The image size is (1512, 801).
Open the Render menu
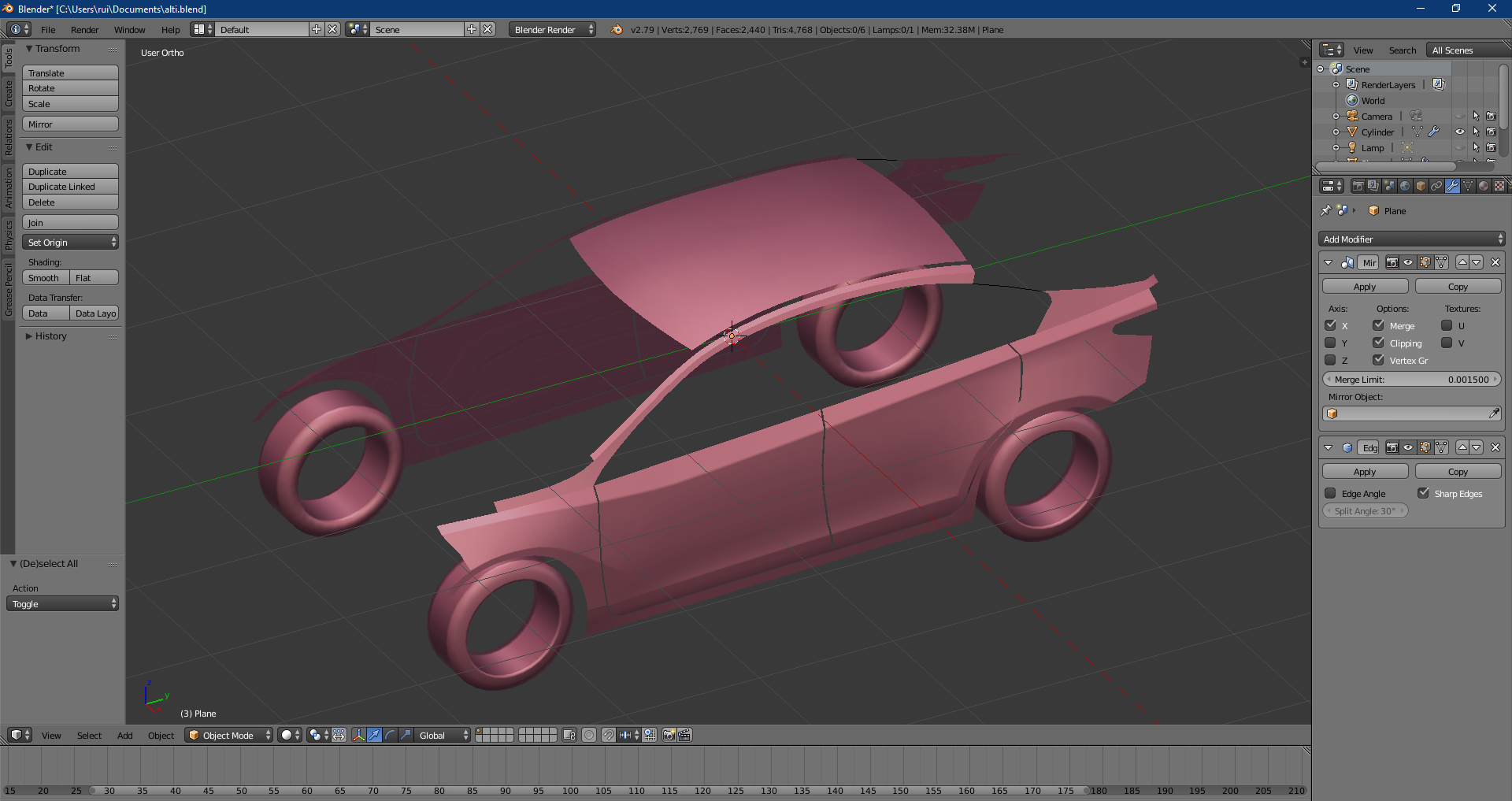[x=84, y=30]
